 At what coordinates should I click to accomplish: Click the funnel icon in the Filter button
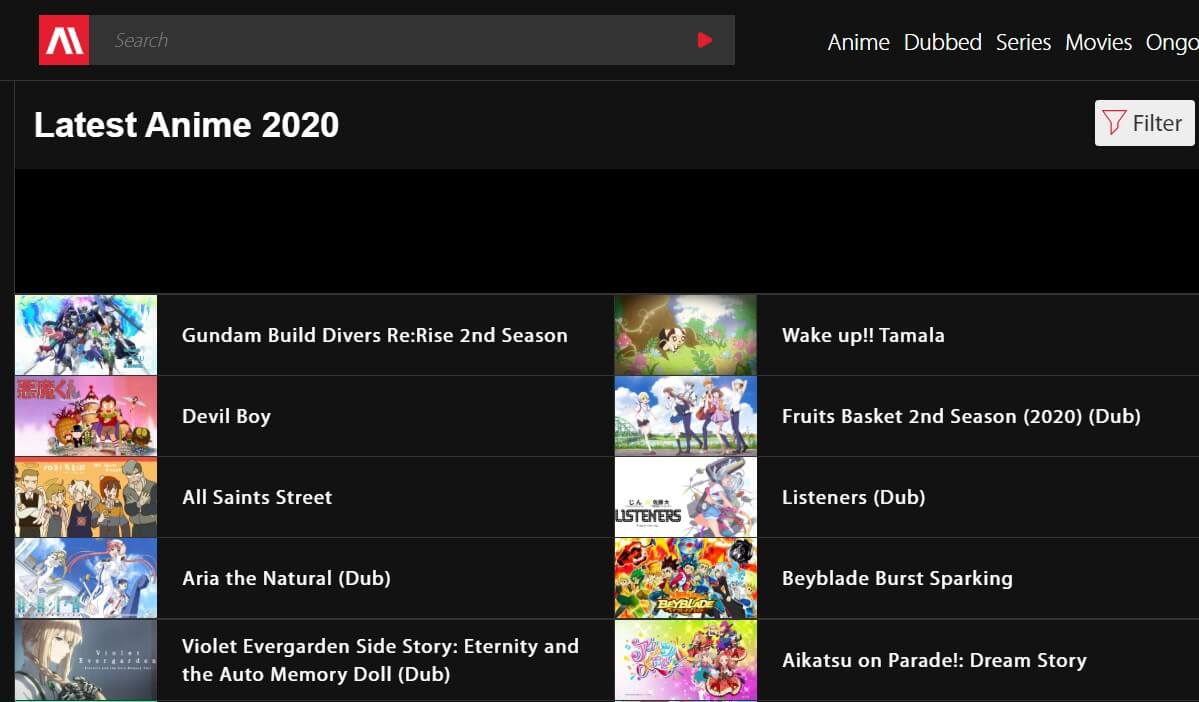(1113, 122)
